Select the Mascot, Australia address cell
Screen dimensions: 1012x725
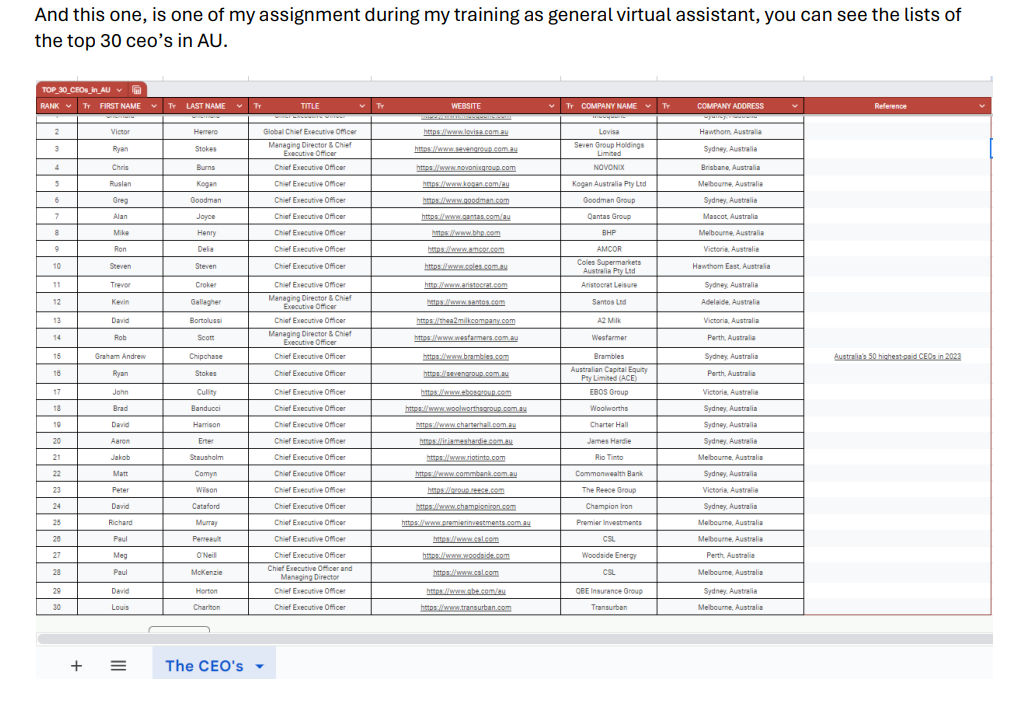731,217
